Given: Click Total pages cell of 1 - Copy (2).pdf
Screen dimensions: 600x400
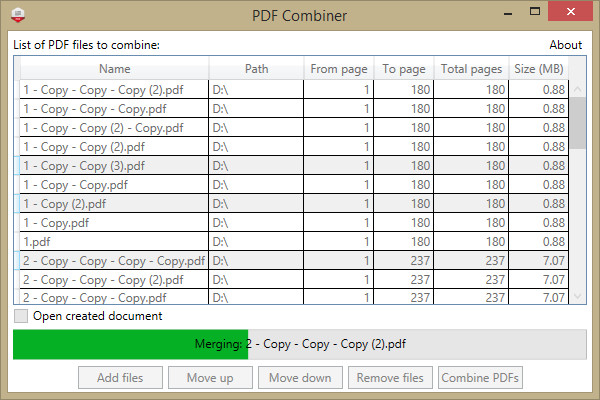Looking at the screenshot, I should click(471, 204).
